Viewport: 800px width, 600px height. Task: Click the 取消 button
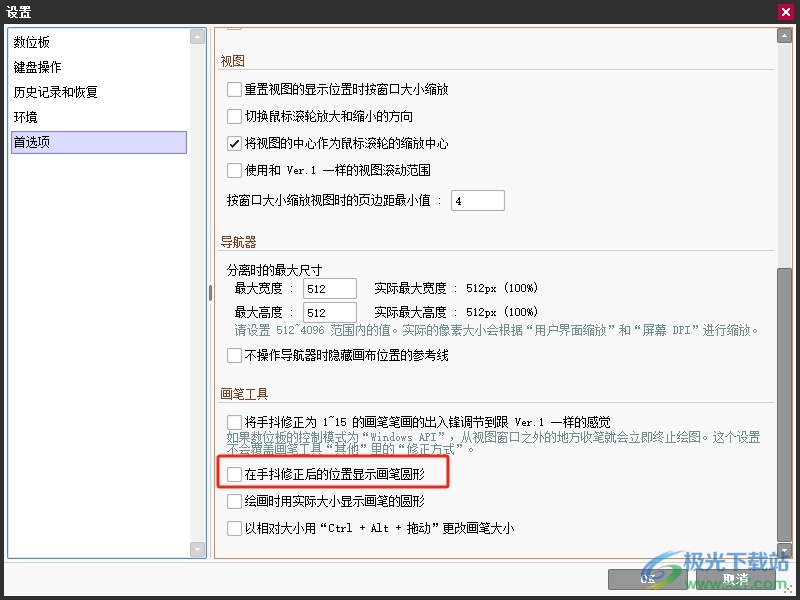tap(735, 579)
